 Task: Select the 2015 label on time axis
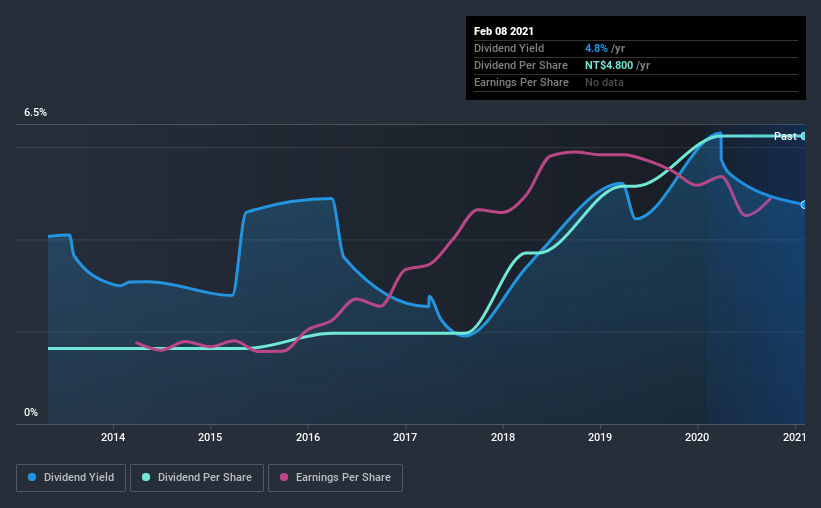tap(210, 437)
